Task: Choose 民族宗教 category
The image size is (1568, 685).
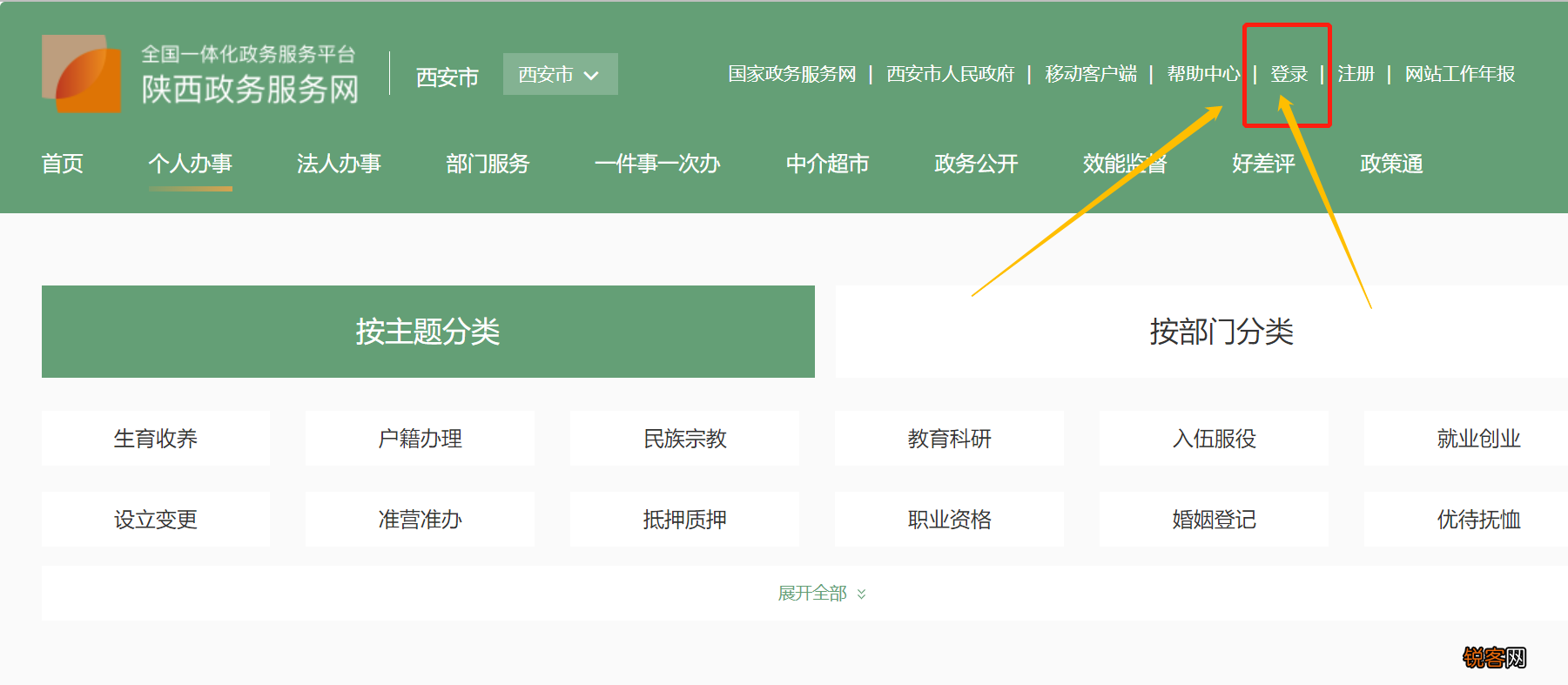Action: tap(685, 439)
